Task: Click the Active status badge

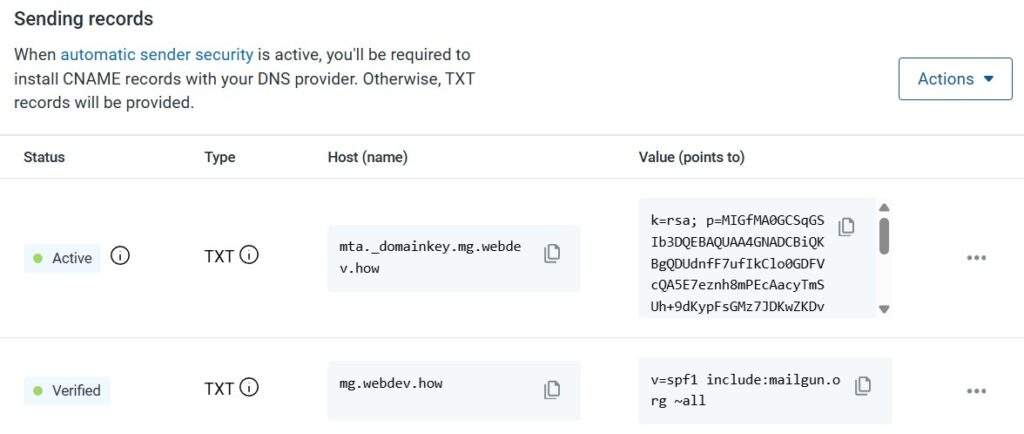Action: (62, 258)
